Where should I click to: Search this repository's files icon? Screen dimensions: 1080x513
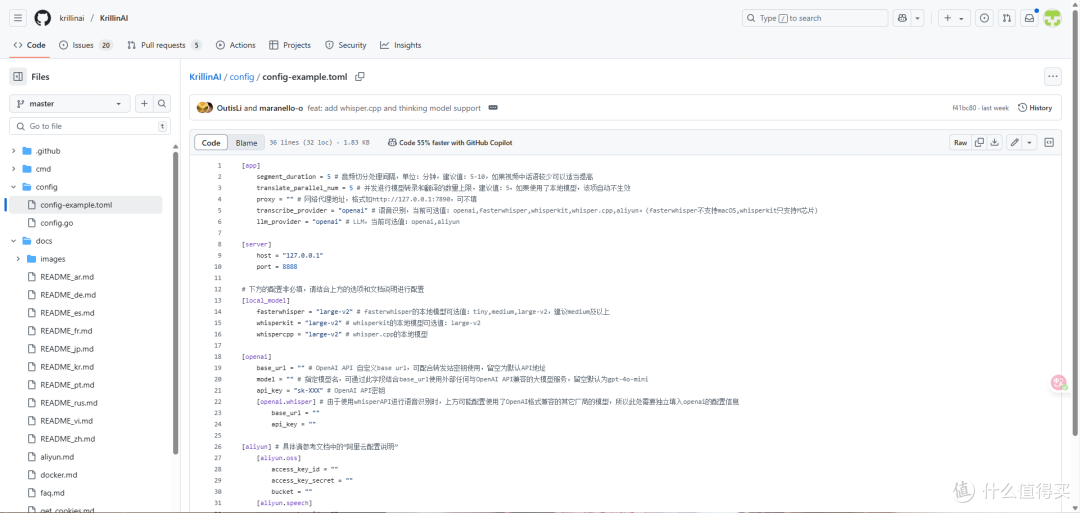click(x=162, y=104)
